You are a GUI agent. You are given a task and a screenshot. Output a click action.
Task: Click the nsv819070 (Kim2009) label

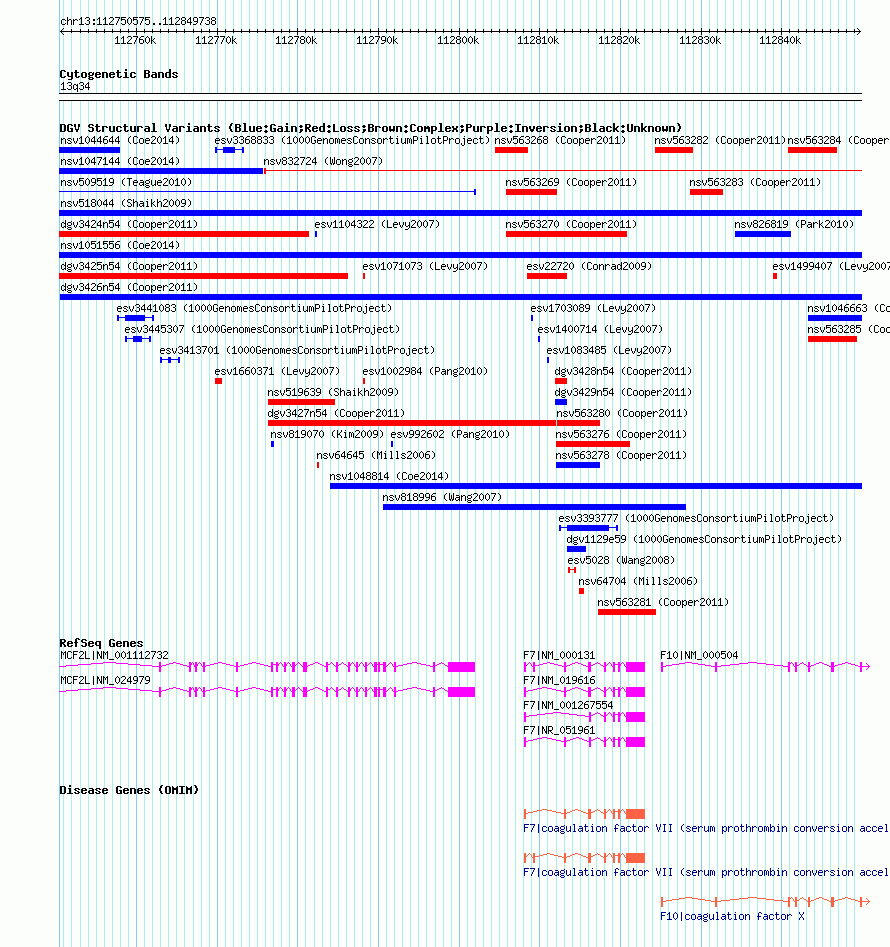click(327, 434)
